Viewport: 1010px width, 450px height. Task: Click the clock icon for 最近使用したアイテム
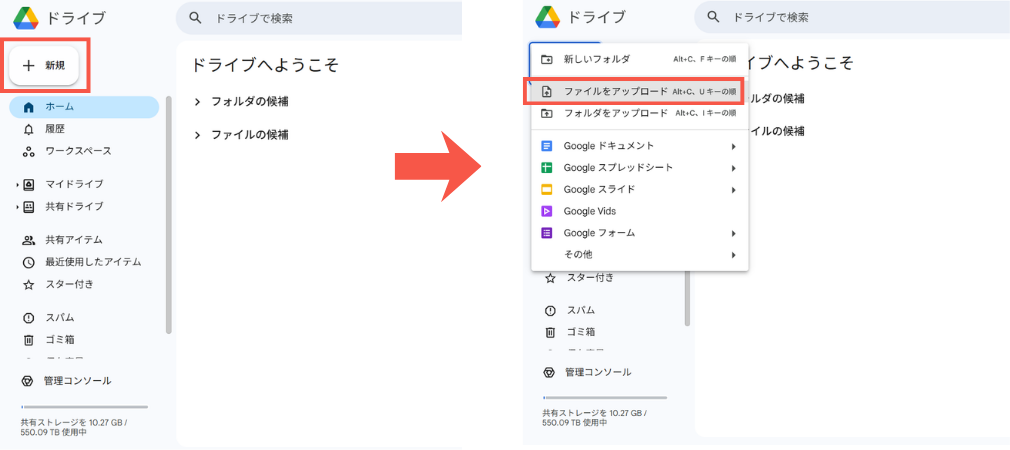pyautogui.click(x=28, y=263)
